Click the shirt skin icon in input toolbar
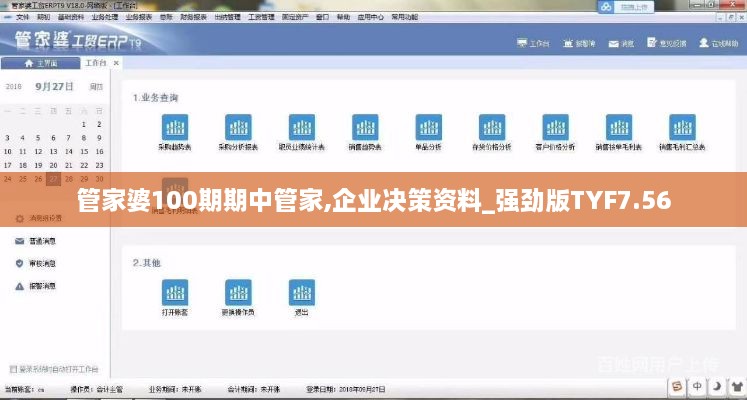Viewport: 747px width, 400px height. click(737, 386)
